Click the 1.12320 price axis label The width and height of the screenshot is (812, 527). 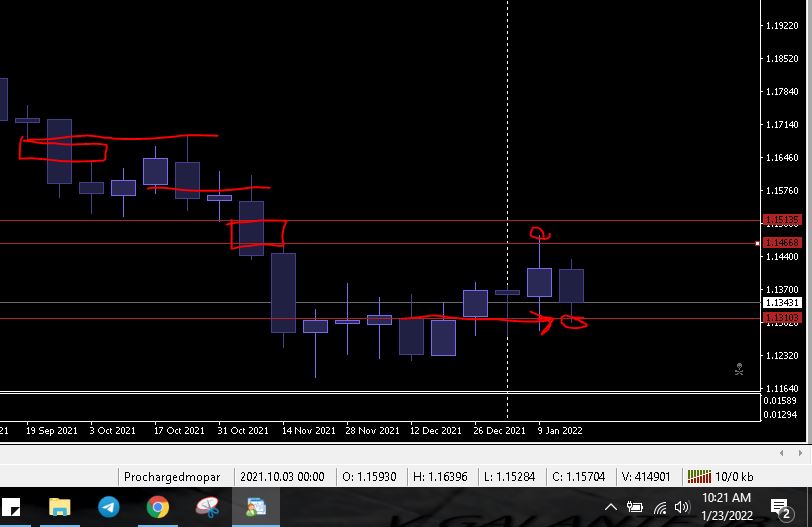click(x=782, y=356)
